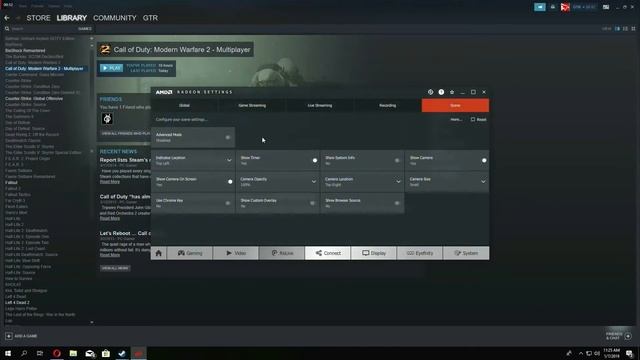640x360 pixels.
Task: Toggle Show Browser Source switch
Action: click(397, 203)
